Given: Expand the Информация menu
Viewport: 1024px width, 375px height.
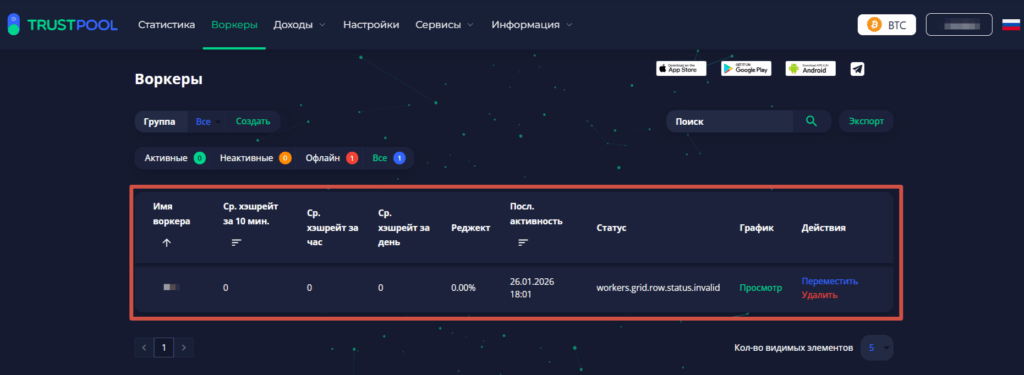Looking at the screenshot, I should coord(532,25).
